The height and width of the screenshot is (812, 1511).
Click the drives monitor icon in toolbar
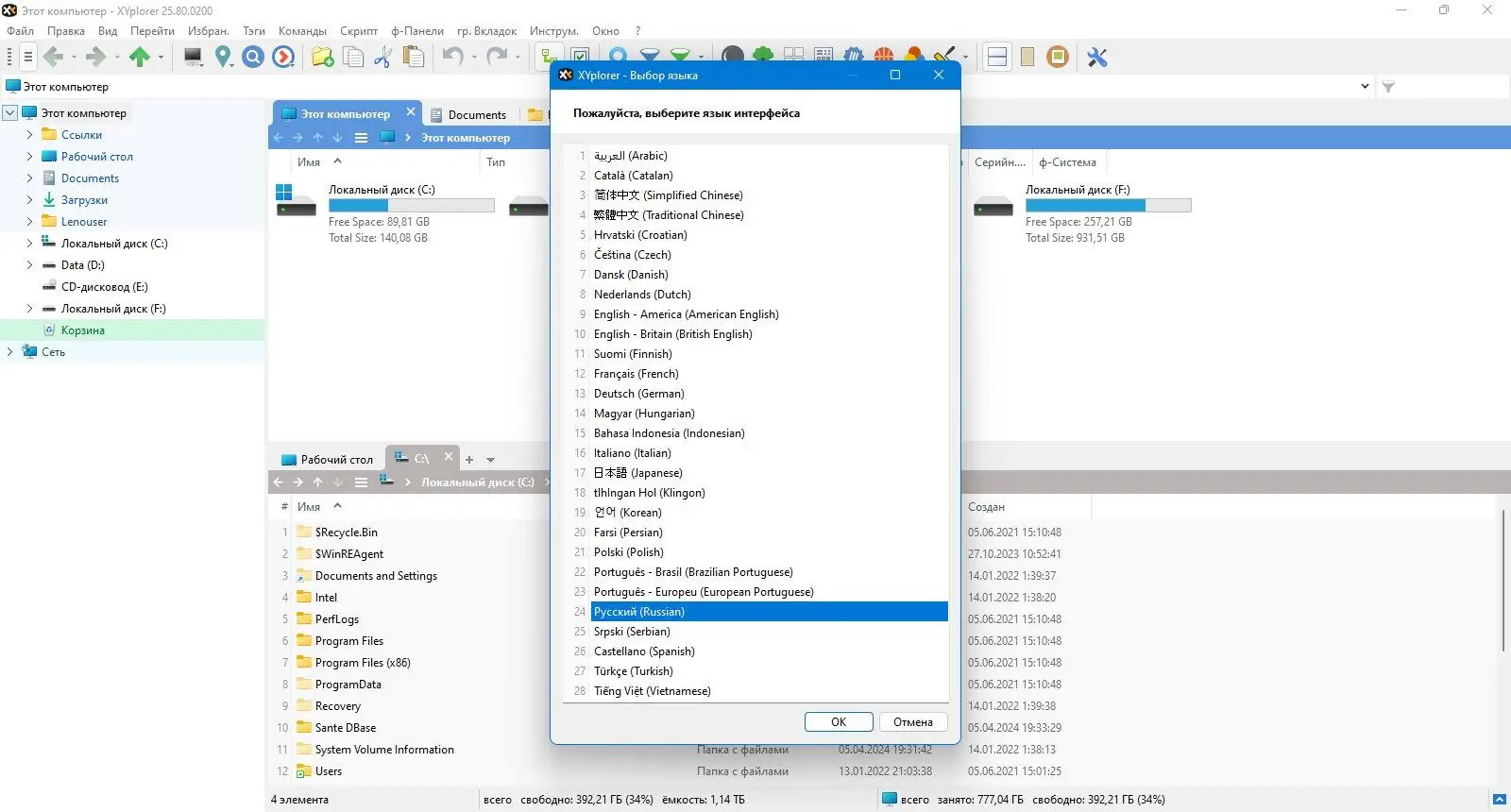point(194,58)
